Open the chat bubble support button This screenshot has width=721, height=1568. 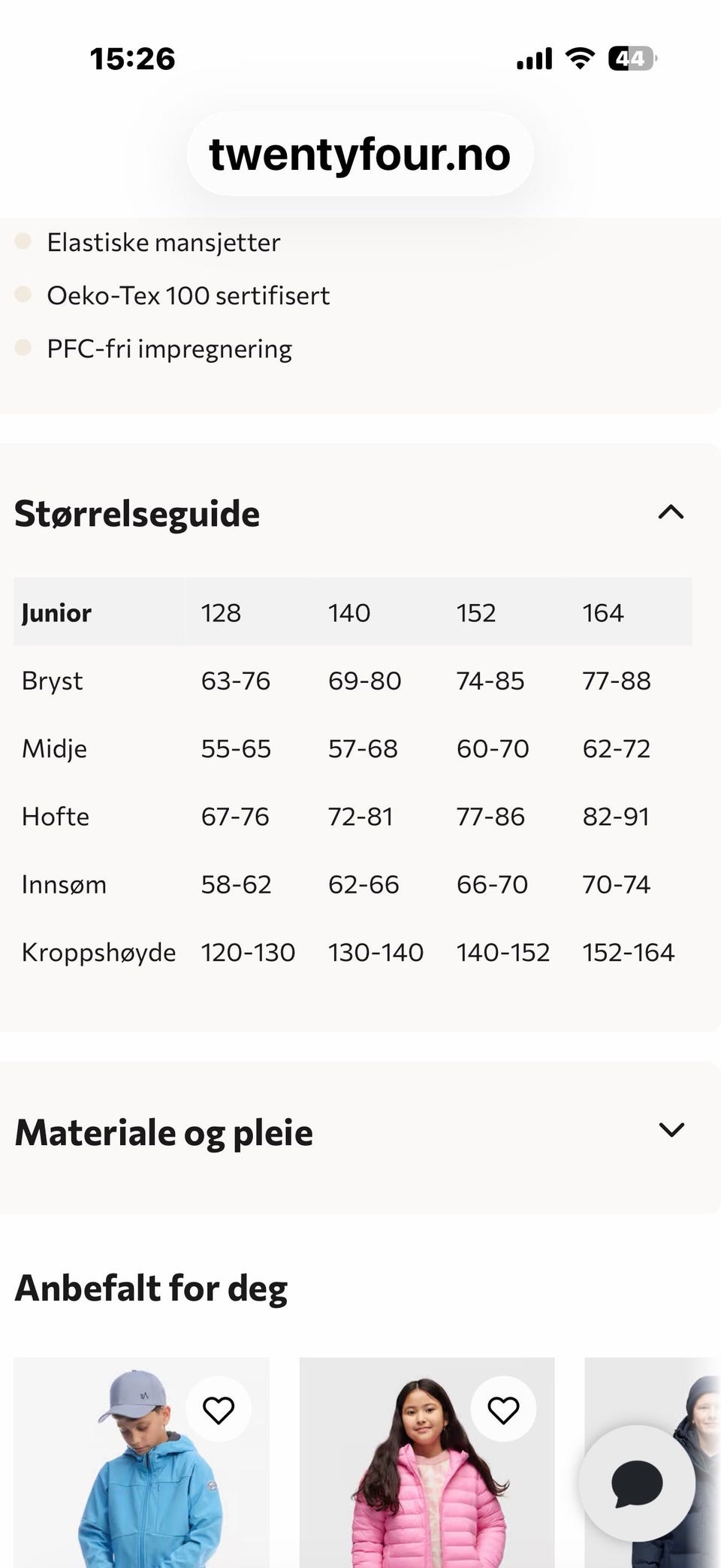pos(637,1484)
